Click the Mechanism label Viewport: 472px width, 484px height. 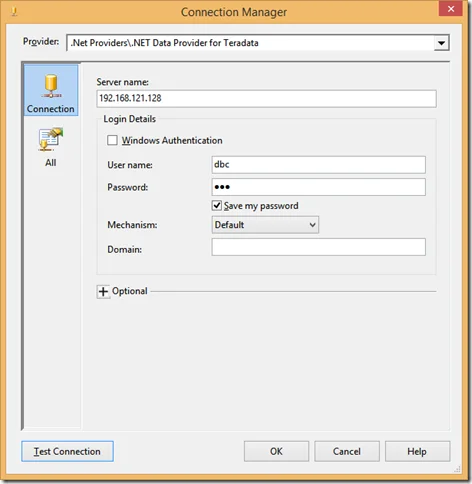132,225
